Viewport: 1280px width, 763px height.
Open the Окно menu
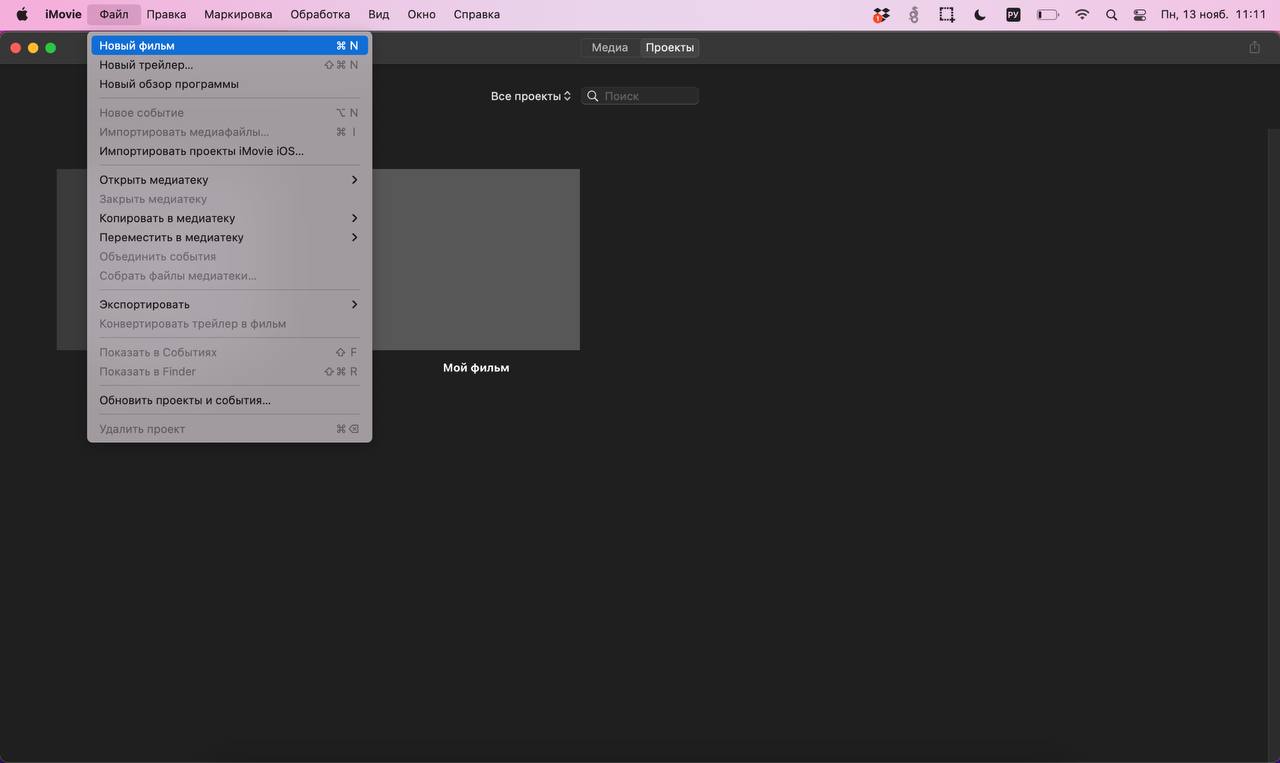[x=421, y=15]
